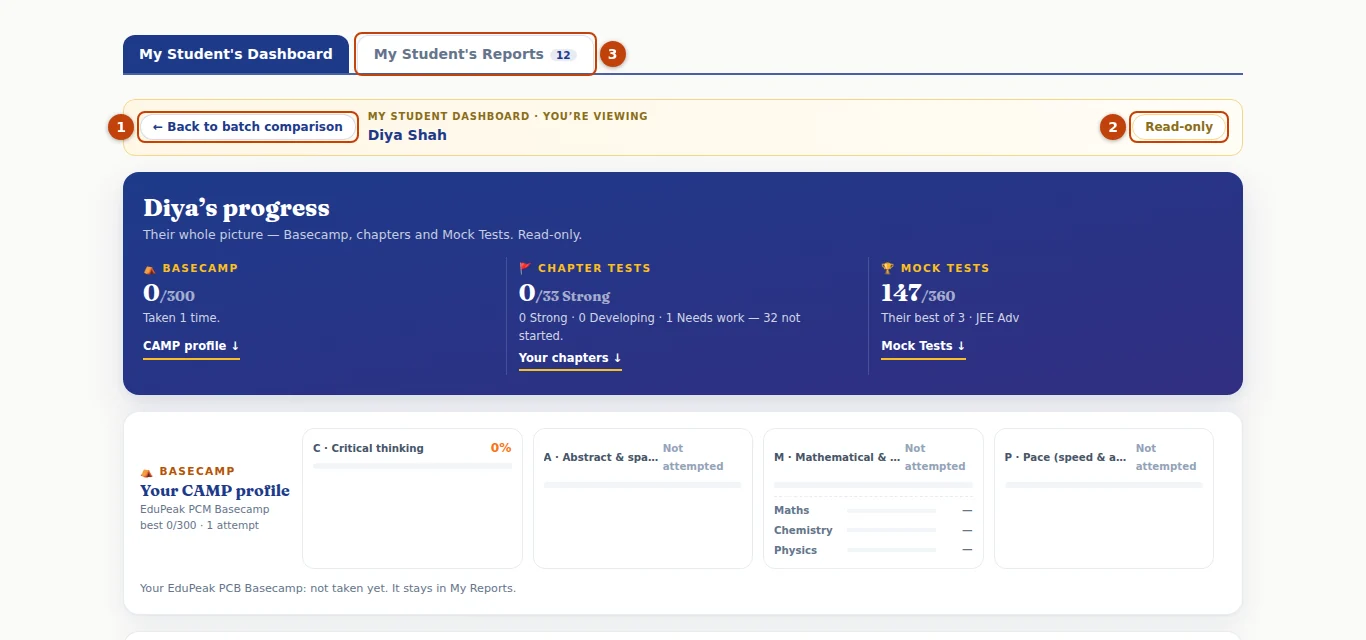Click the 147/360 mock test score
Image resolution: width=1366 pixels, height=640 pixels.
[x=918, y=294]
